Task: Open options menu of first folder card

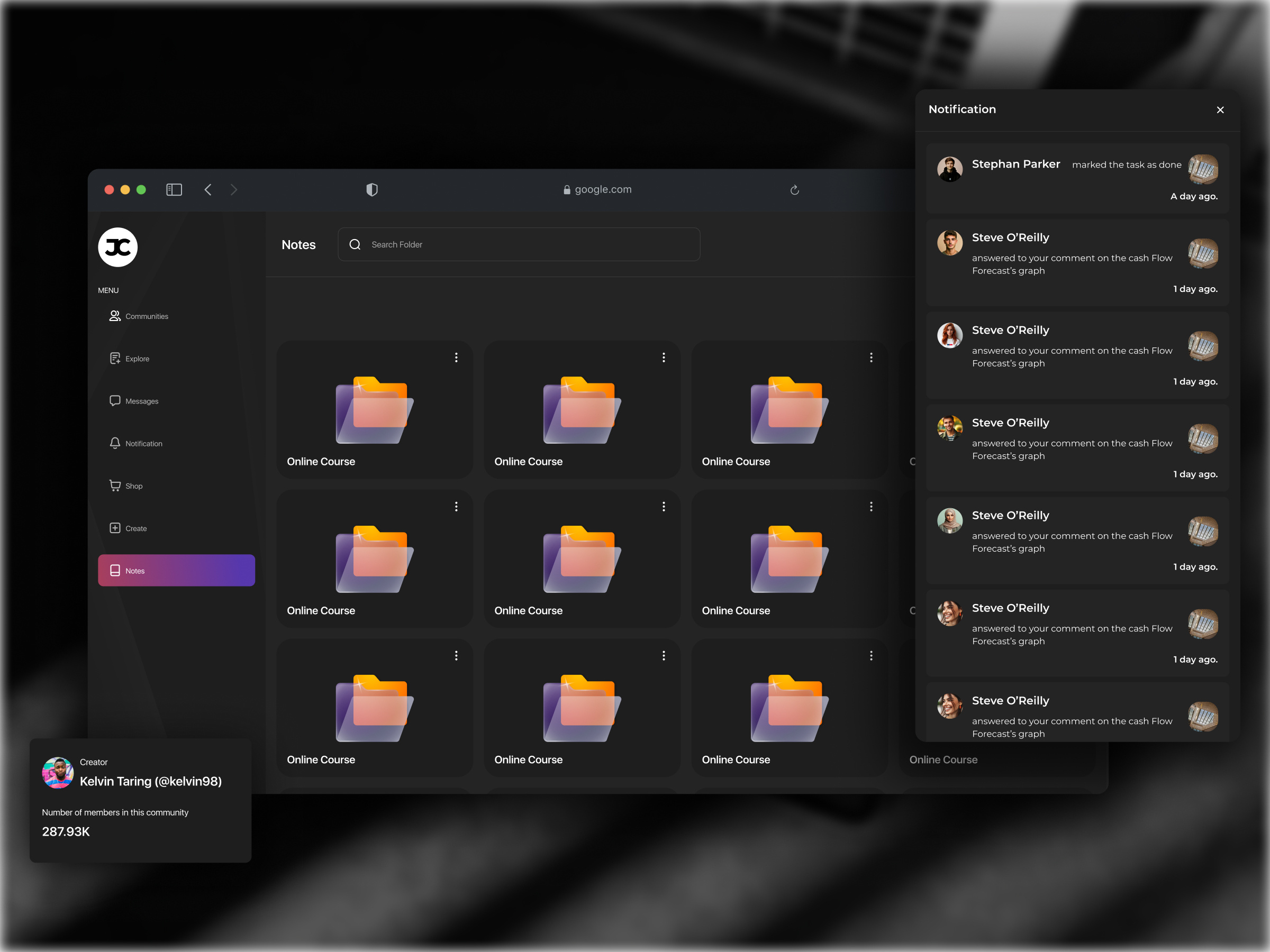Action: pyautogui.click(x=457, y=358)
